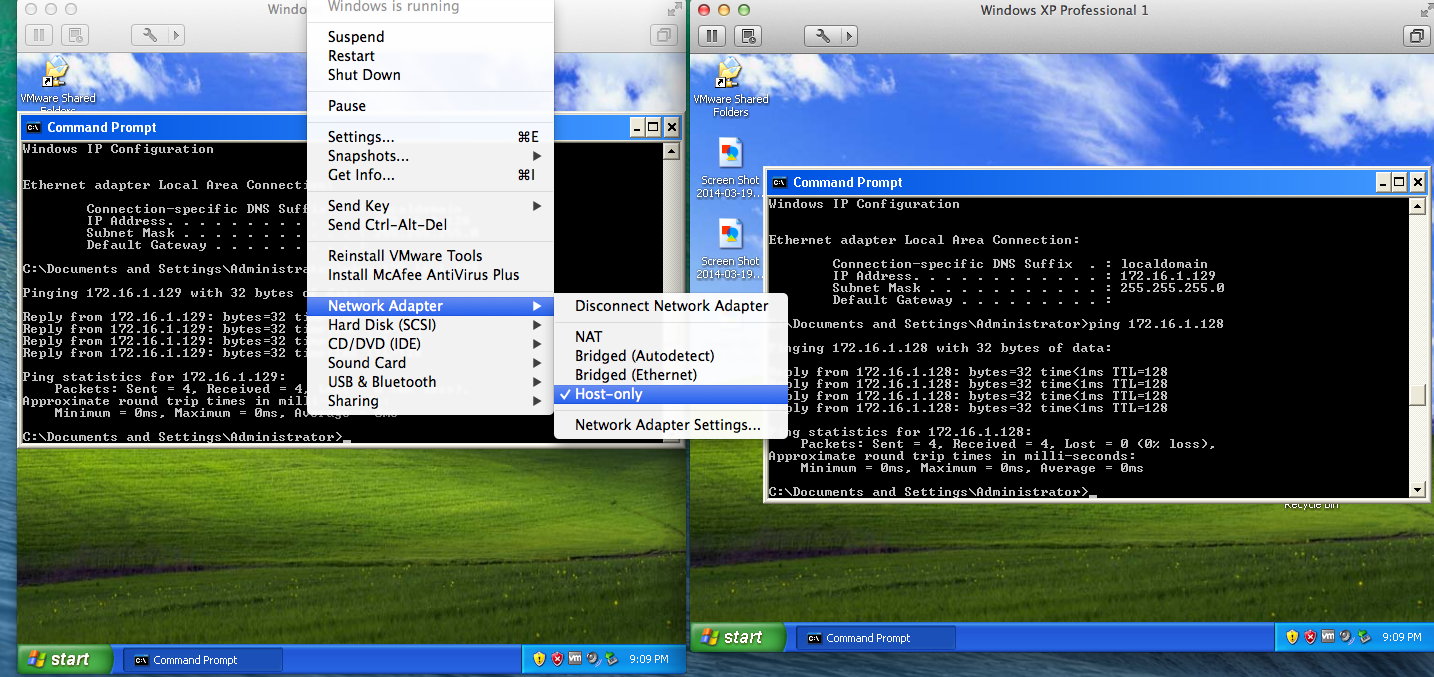1434x677 pixels.
Task: Click wrench settings icon in left VM toolbar
Action: (x=150, y=35)
